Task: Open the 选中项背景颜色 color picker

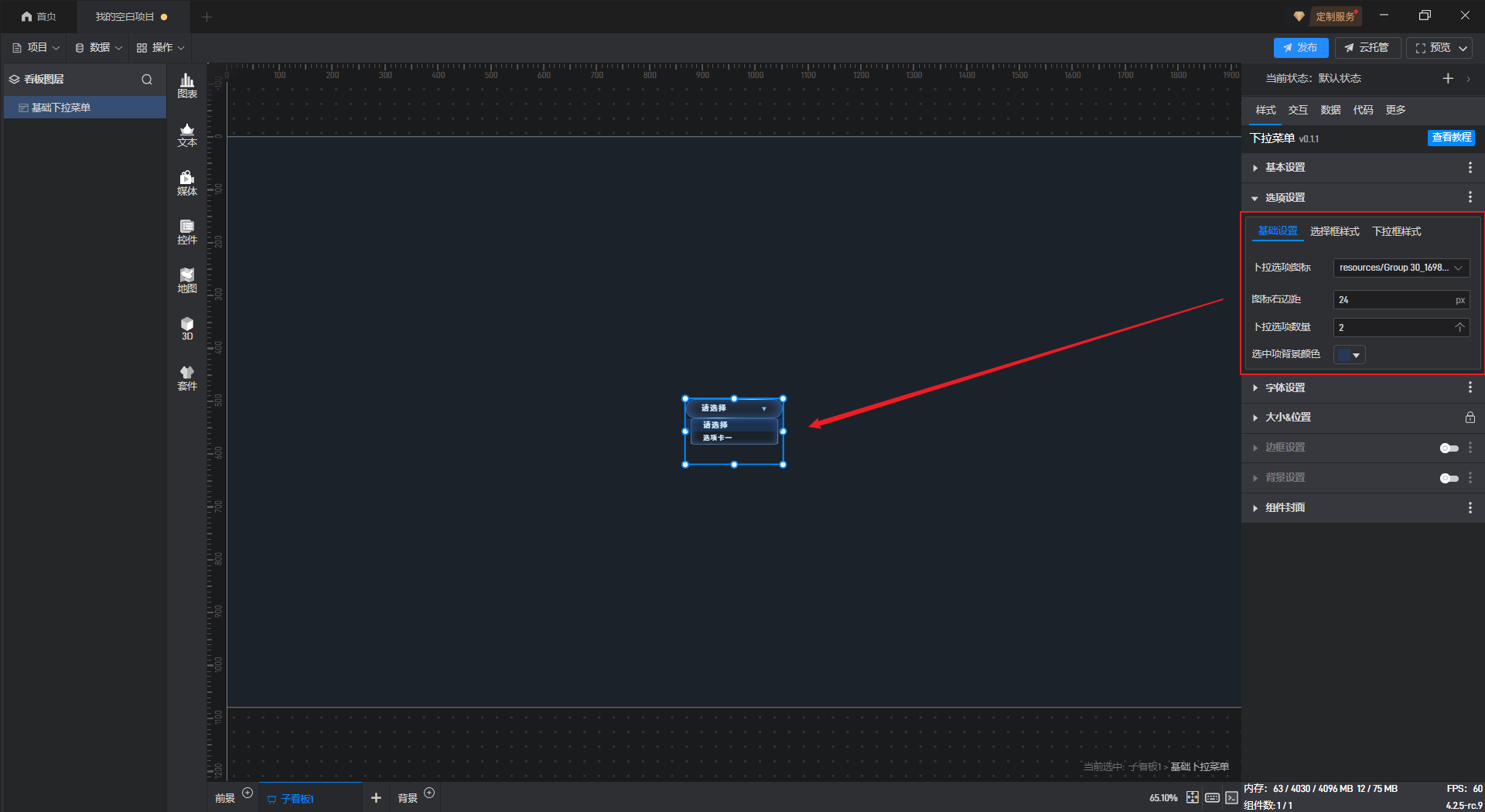Action: point(1349,355)
